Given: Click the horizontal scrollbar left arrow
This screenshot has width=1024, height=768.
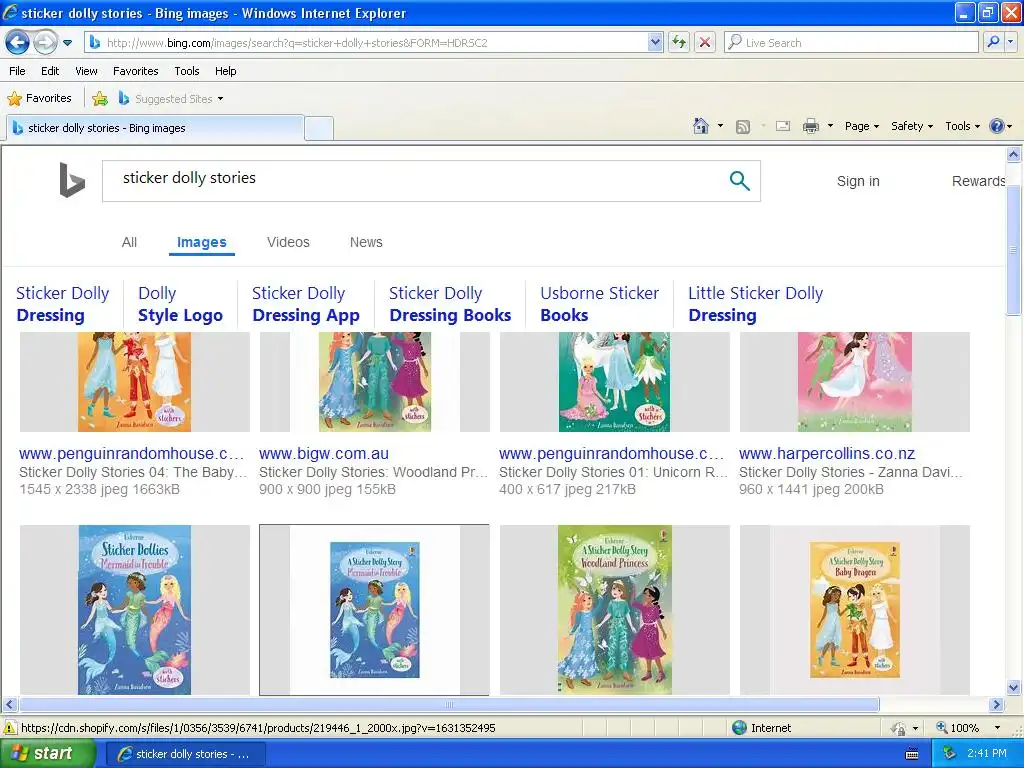Looking at the screenshot, I should 9,705.
